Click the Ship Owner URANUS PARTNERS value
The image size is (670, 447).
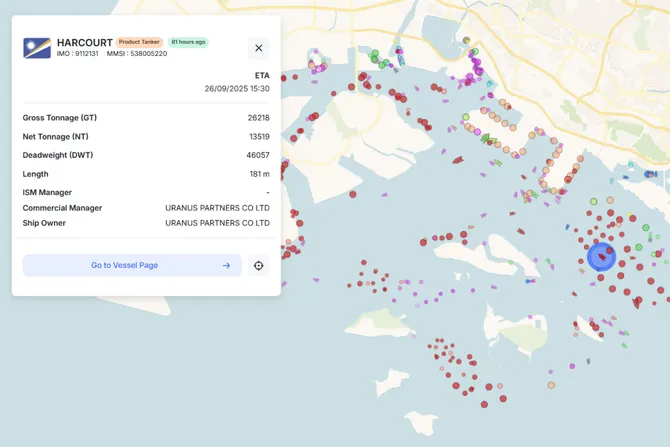[x=217, y=223]
